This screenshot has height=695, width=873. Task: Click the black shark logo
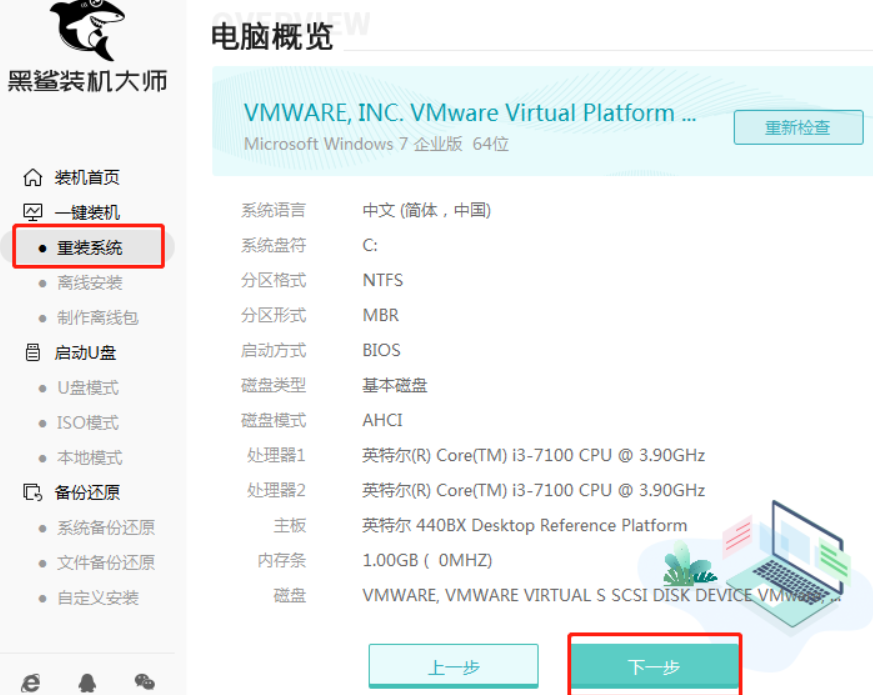pyautogui.click(x=87, y=29)
